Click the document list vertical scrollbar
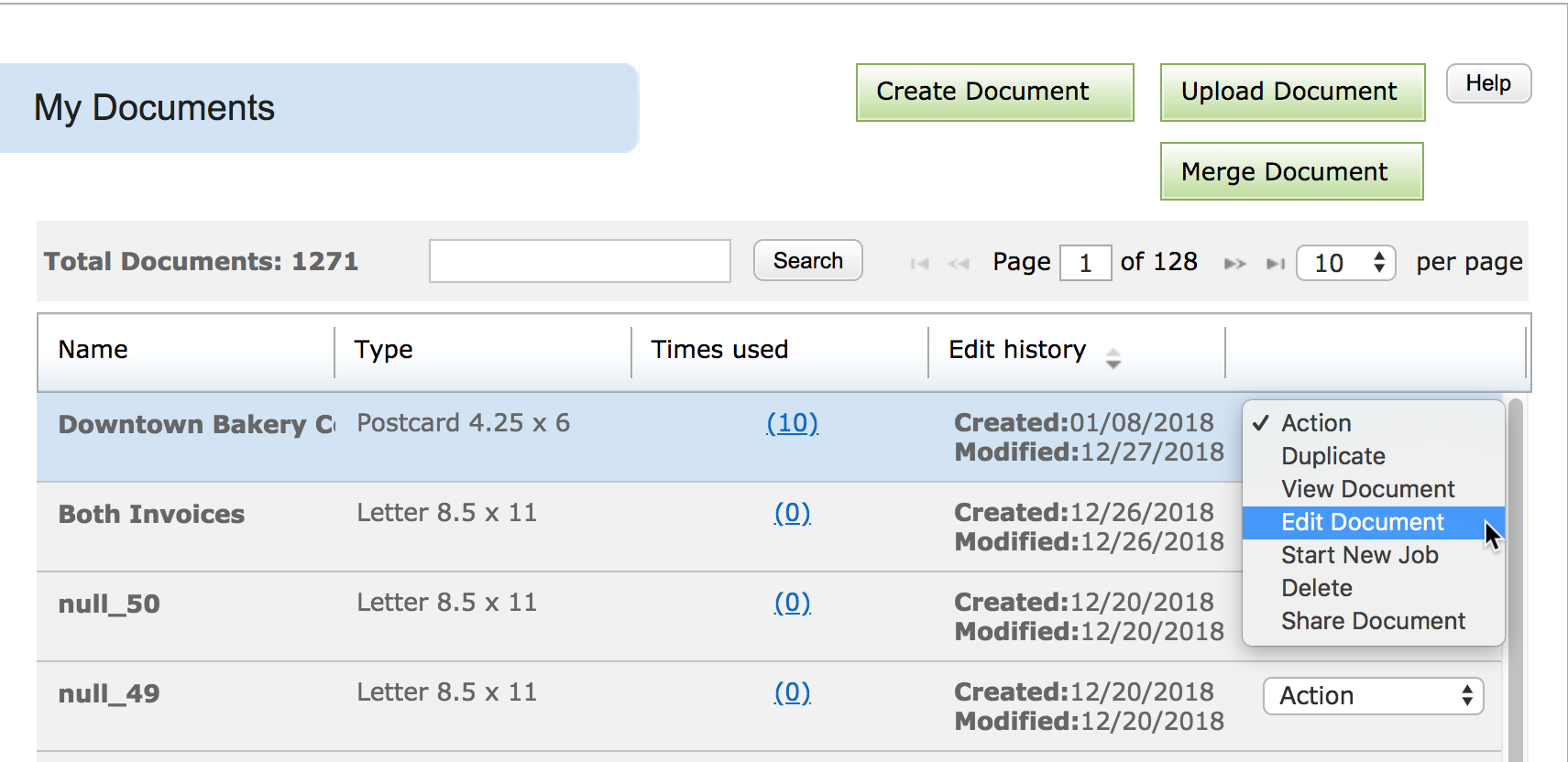The width and height of the screenshot is (1568, 762). click(1516, 580)
